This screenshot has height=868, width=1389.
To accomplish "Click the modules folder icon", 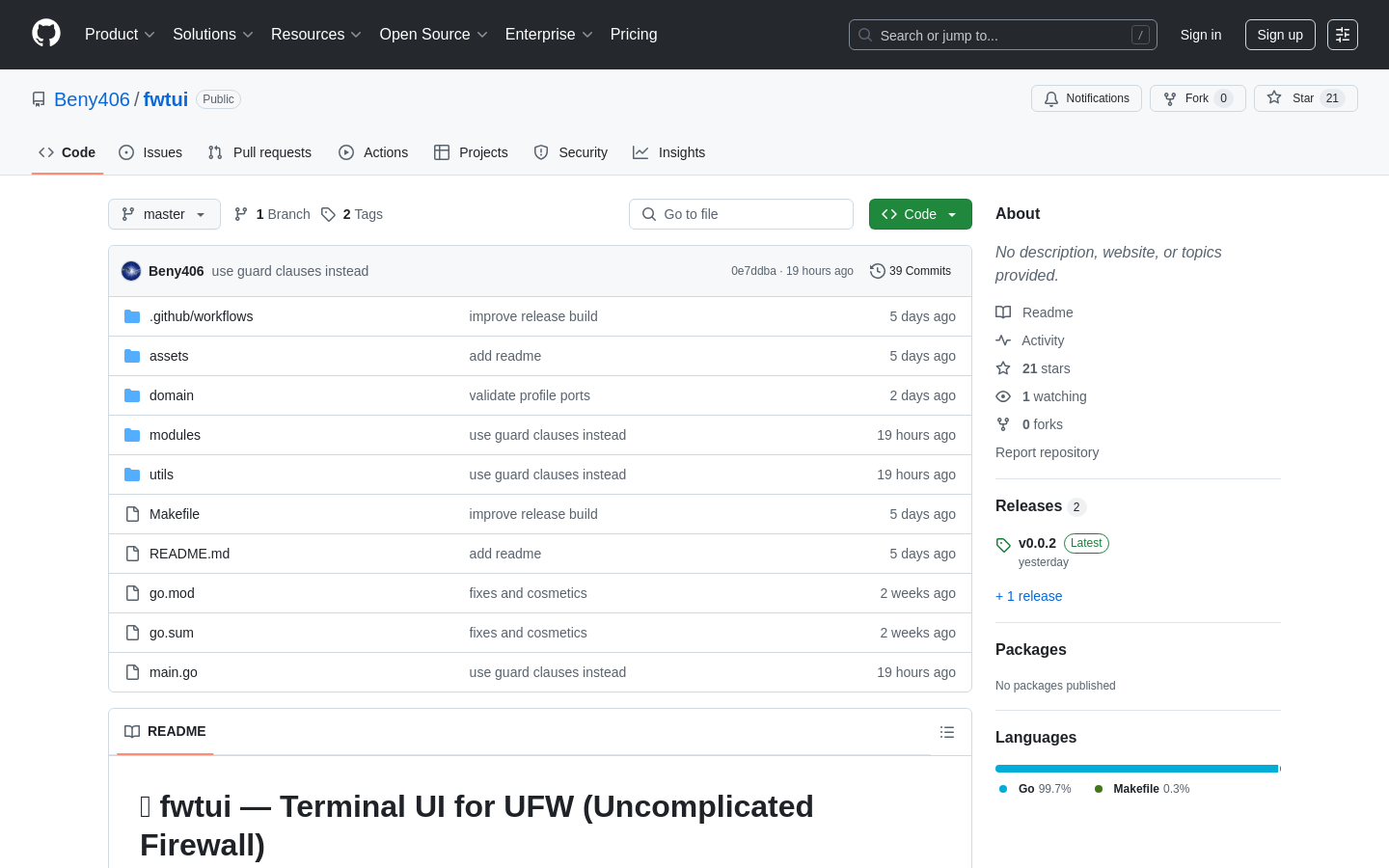I will pyautogui.click(x=132, y=435).
